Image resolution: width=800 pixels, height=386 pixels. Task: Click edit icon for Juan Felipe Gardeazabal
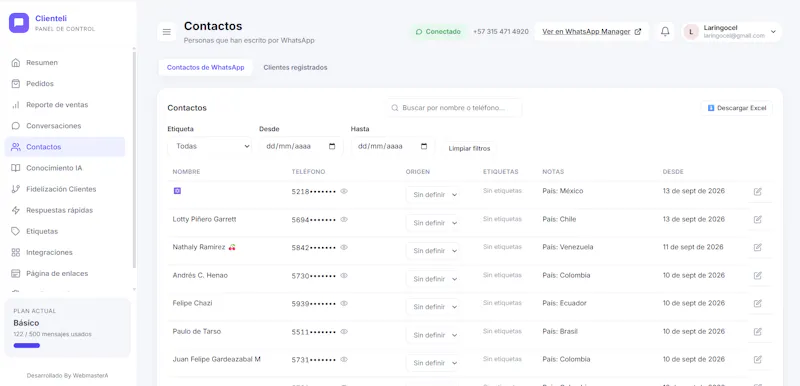click(x=758, y=359)
